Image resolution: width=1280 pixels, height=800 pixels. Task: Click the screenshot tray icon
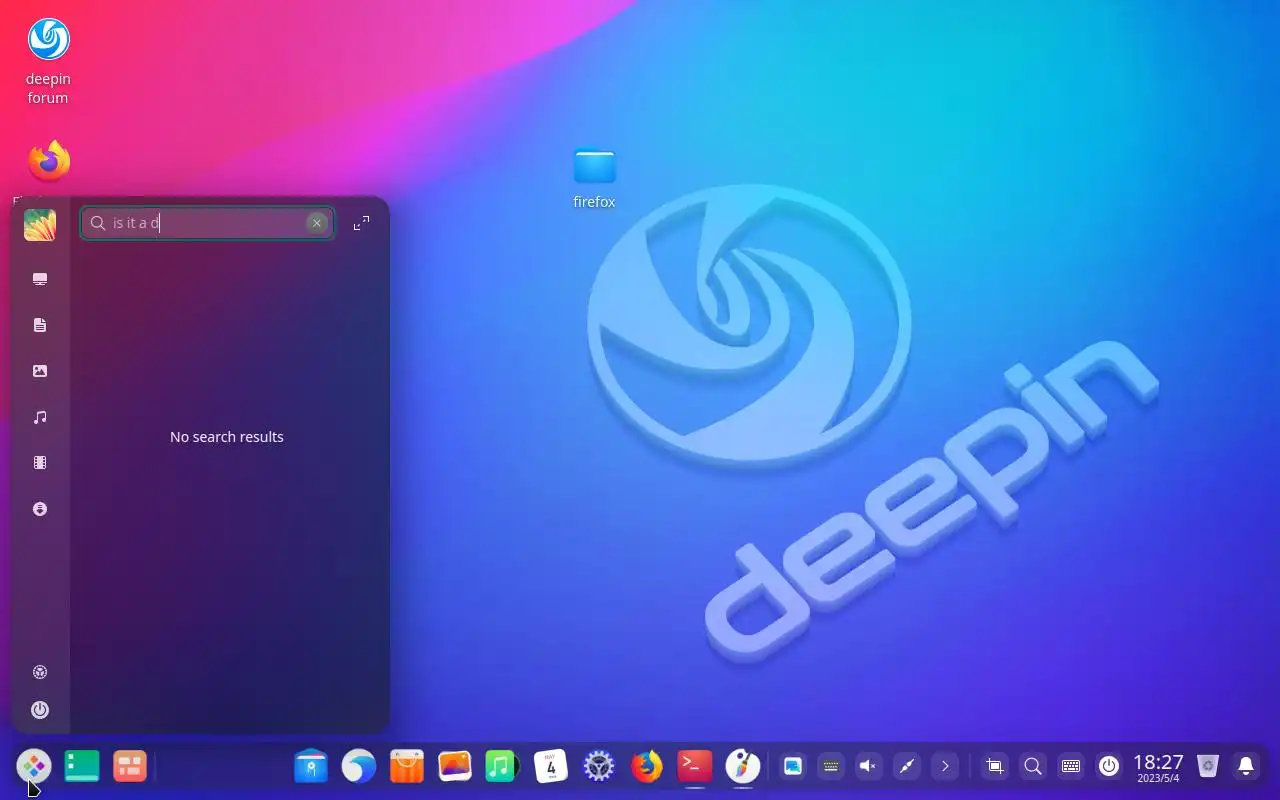[995, 767]
